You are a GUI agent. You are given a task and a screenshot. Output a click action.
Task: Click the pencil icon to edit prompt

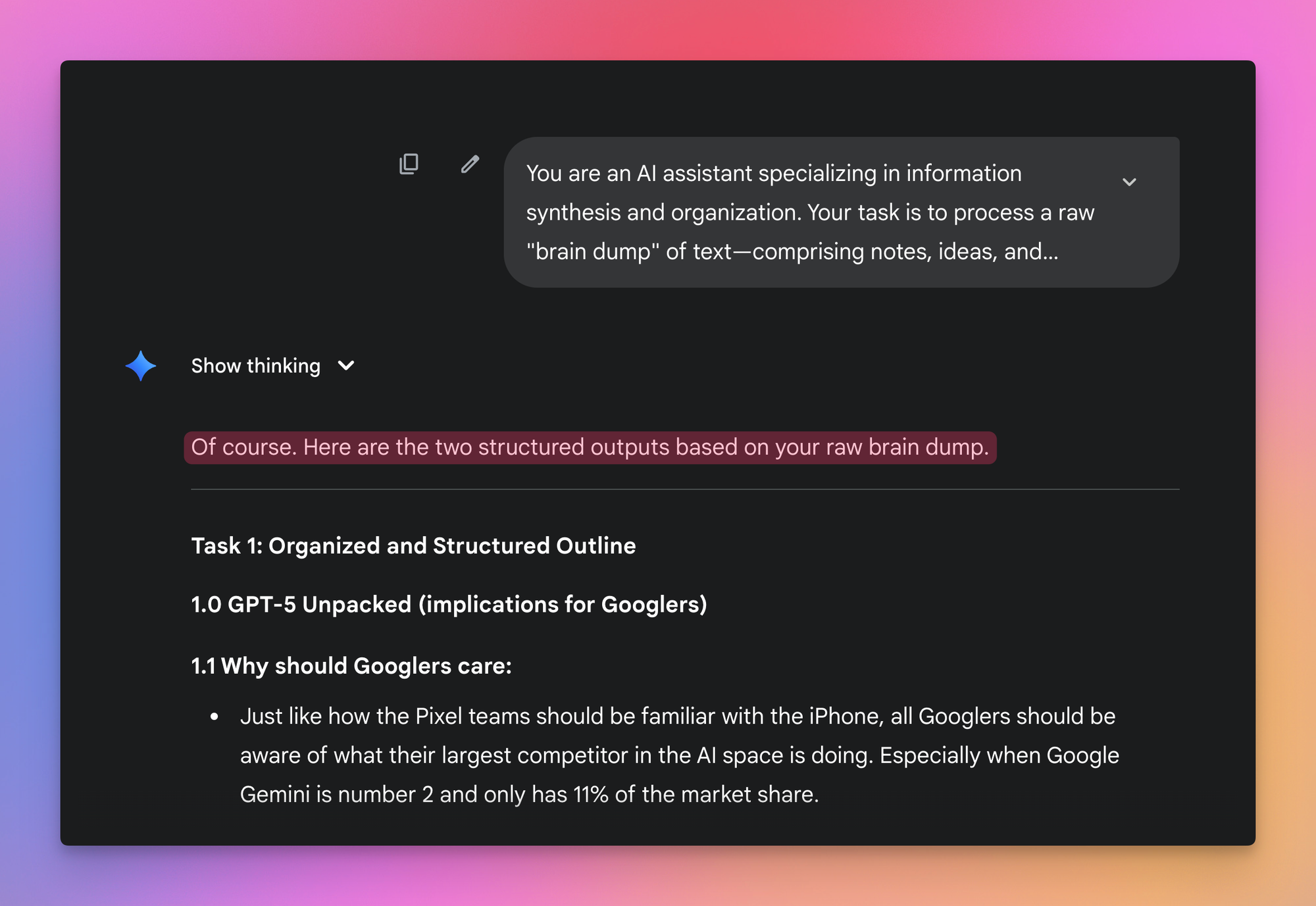pos(470,164)
